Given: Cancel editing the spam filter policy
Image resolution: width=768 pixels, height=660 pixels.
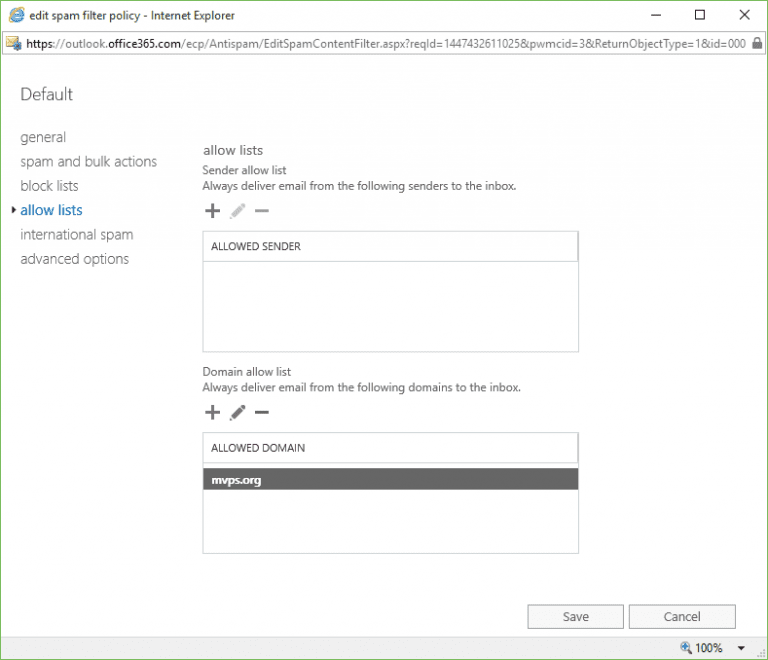Looking at the screenshot, I should 682,616.
